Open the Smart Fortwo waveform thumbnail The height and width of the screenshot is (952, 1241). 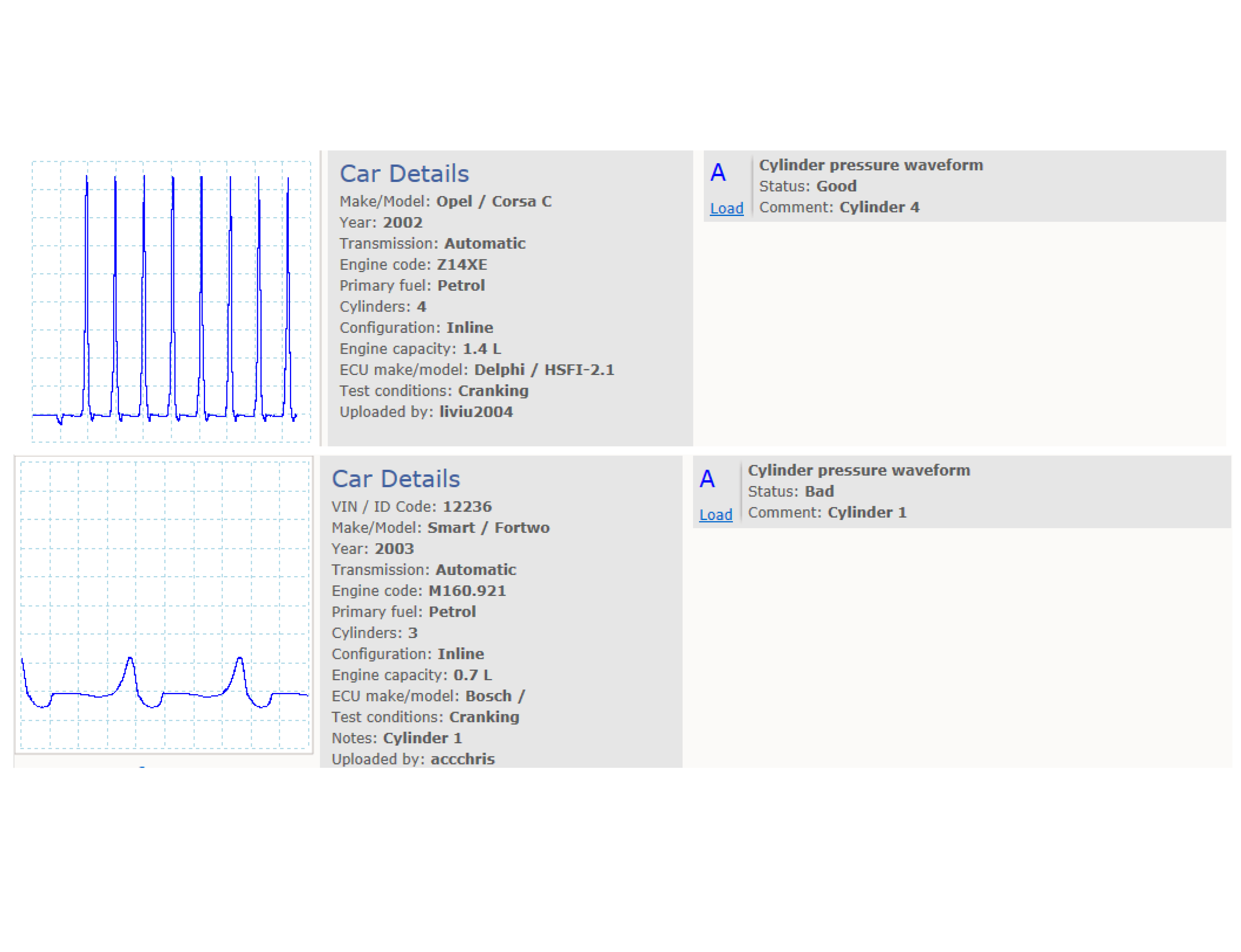(164, 605)
